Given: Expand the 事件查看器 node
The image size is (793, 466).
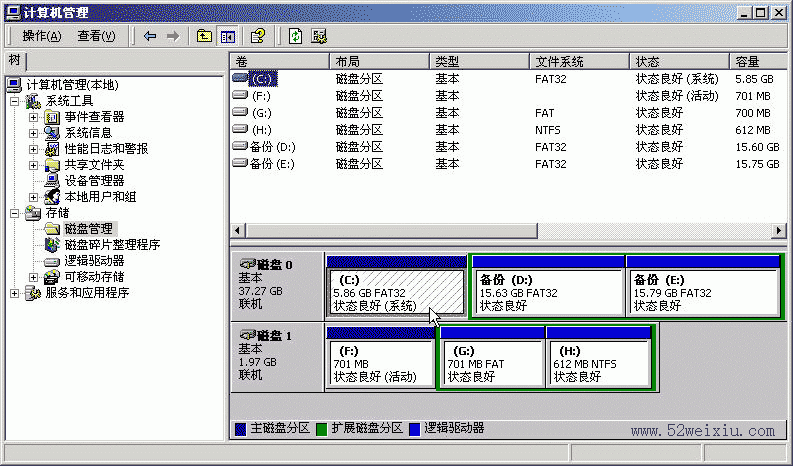Looking at the screenshot, I should click(x=33, y=117).
